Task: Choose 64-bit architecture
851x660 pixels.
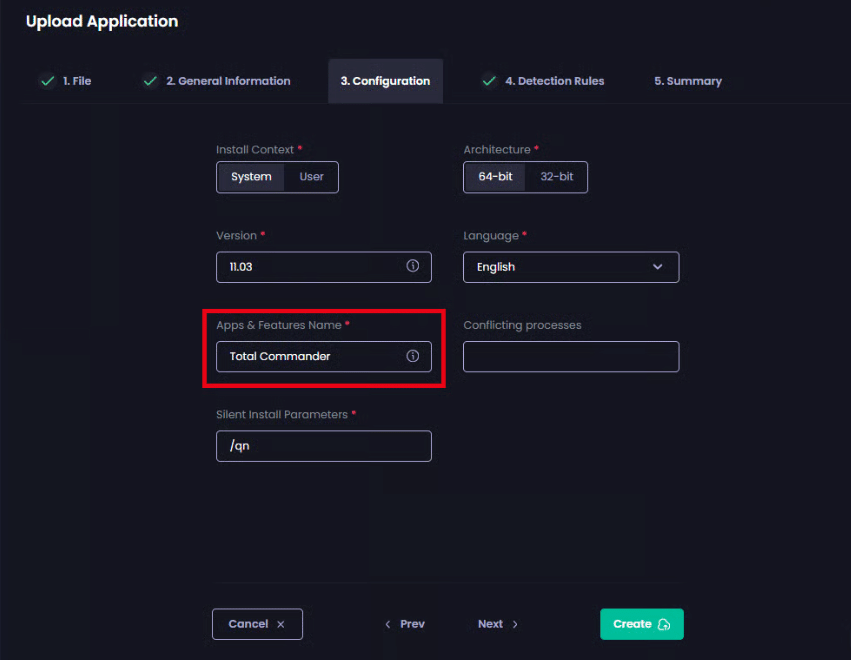Action: click(x=496, y=177)
